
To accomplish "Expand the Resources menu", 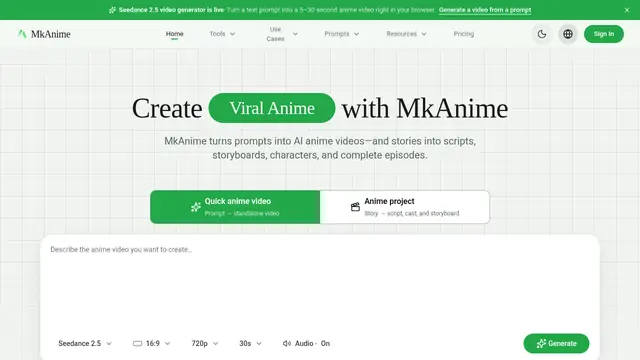I will [x=406, y=34].
